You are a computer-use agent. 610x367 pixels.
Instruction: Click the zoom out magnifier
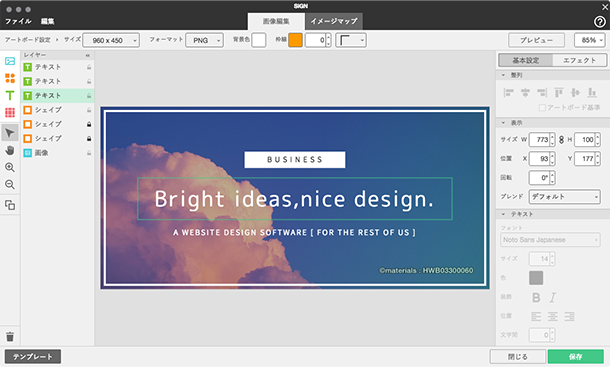10,184
